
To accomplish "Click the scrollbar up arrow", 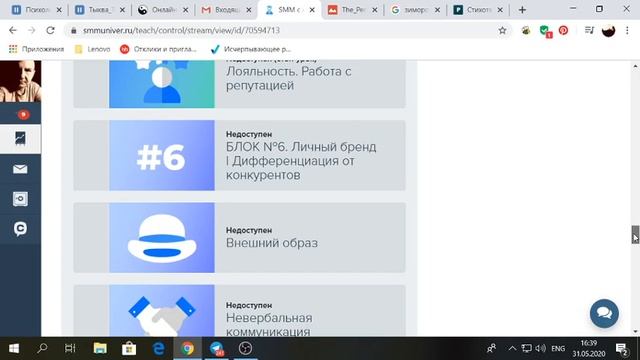I will coord(635,66).
